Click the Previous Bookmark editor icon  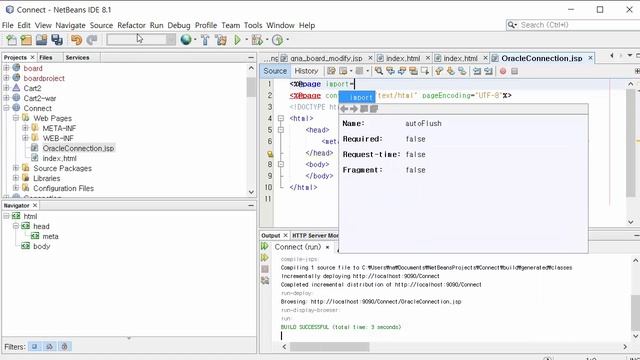[439, 71]
